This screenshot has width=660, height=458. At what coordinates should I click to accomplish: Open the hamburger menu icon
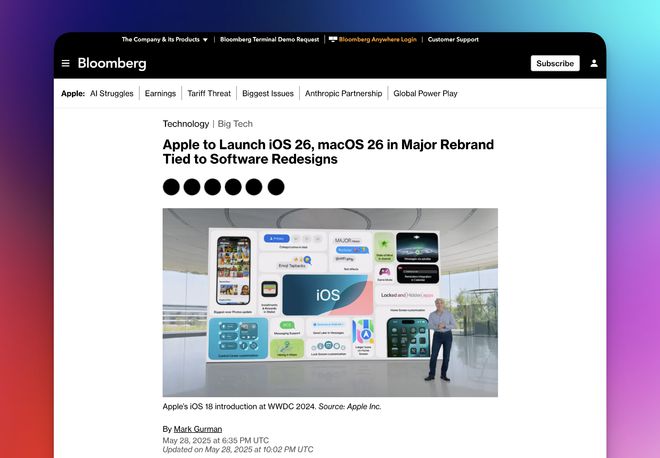(x=66, y=63)
